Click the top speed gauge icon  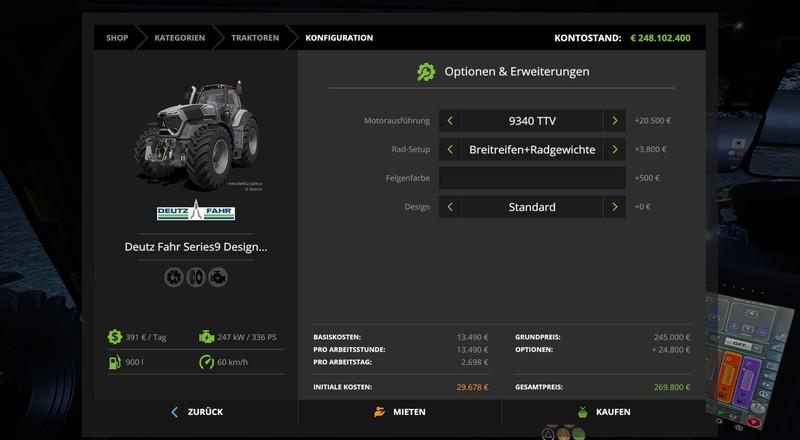206,362
